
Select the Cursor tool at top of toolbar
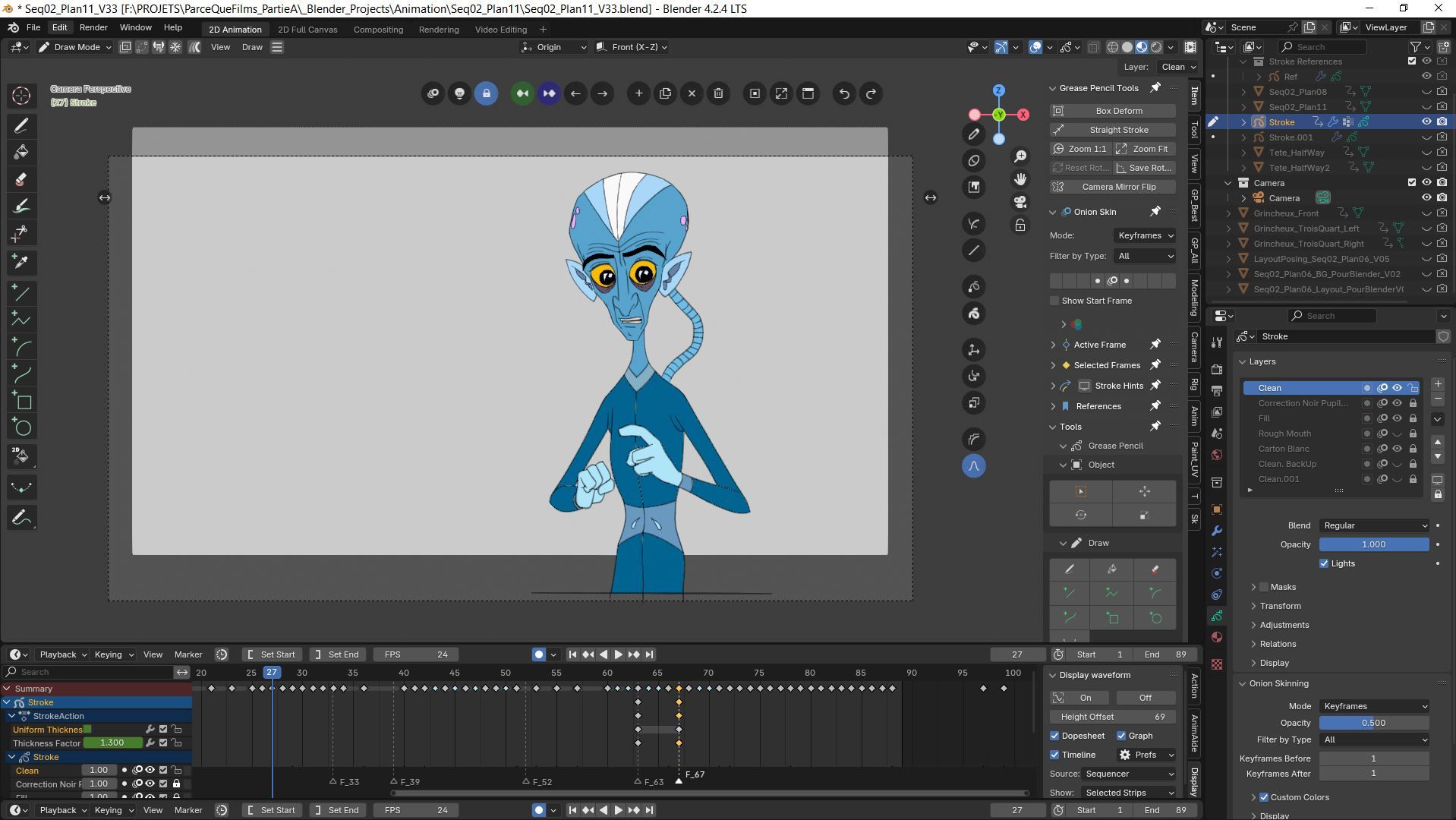pyautogui.click(x=21, y=95)
